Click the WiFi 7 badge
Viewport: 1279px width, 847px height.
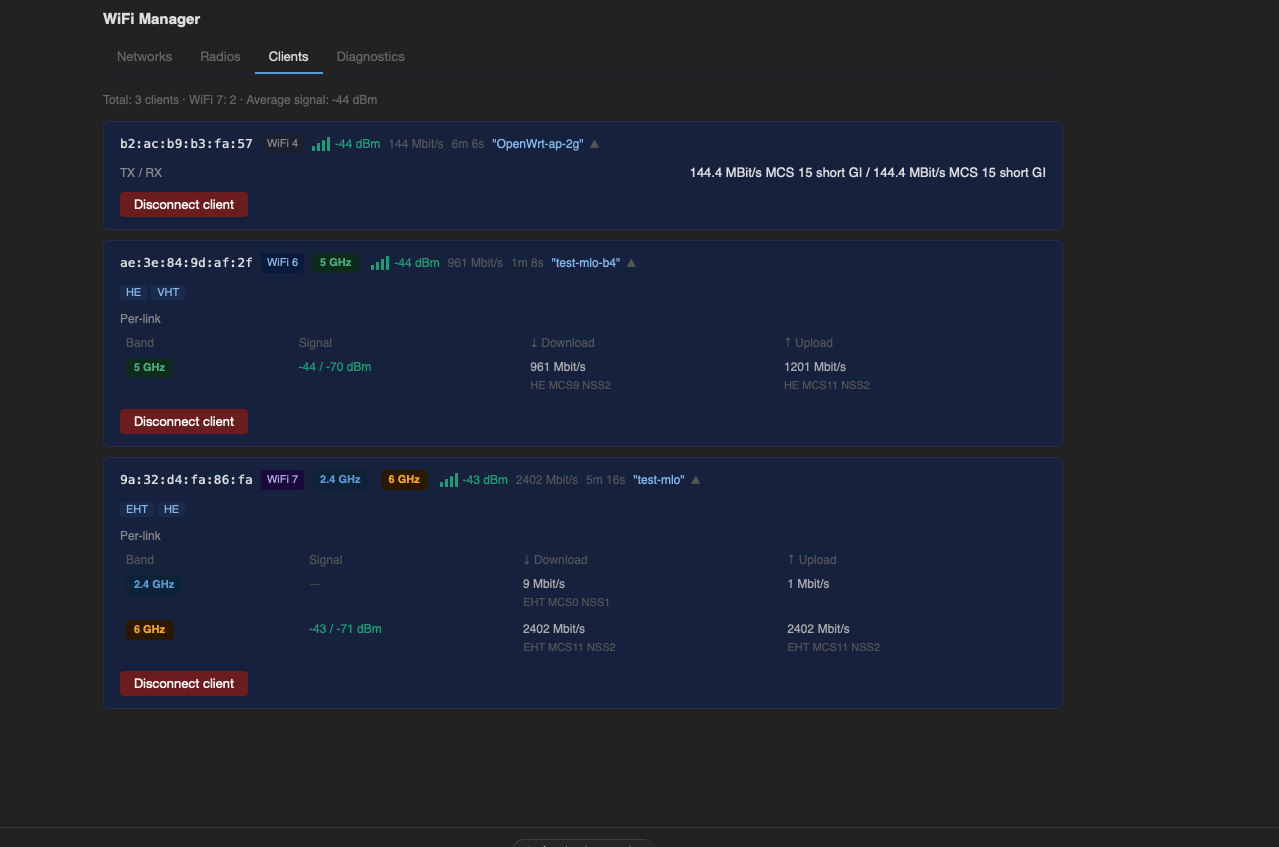point(282,480)
